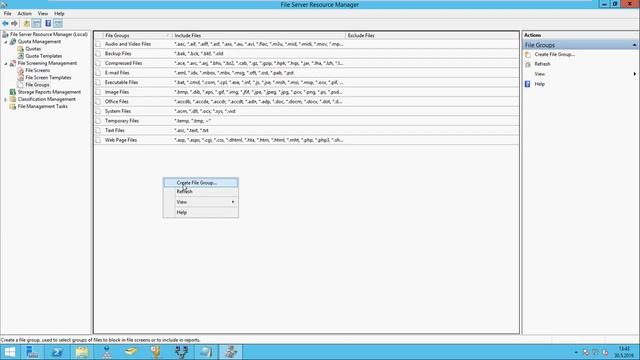Click the *.bak, *.bck include files cell

point(199,53)
